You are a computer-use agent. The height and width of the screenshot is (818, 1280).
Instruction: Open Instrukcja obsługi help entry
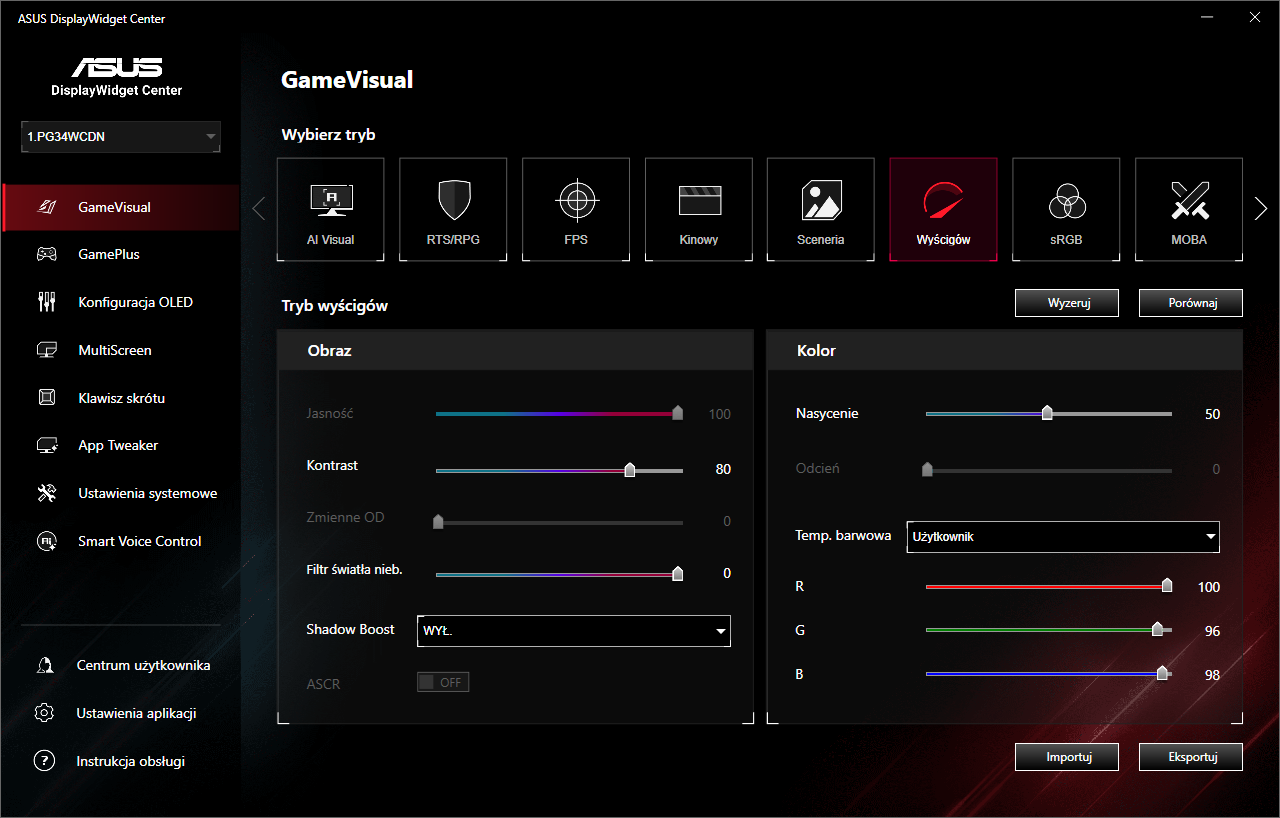[x=130, y=761]
